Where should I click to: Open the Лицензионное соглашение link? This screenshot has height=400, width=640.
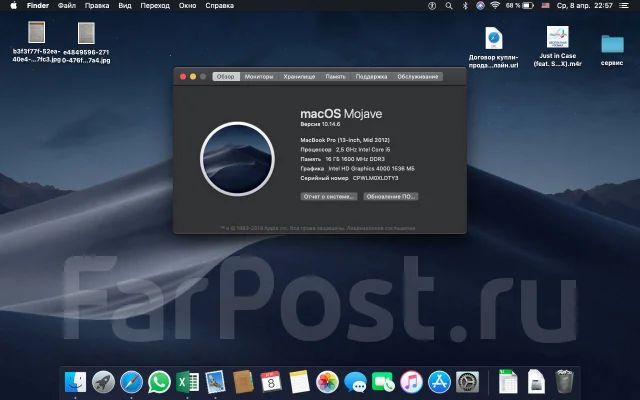click(381, 228)
